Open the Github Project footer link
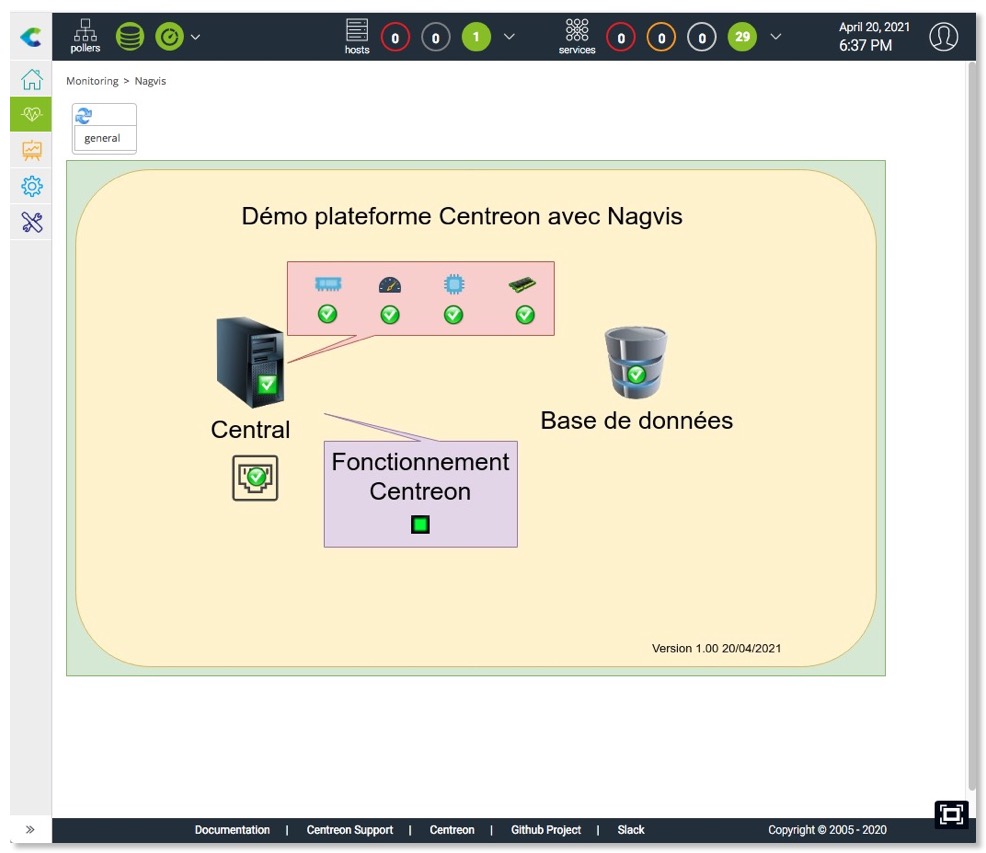The width and height of the screenshot is (986, 853). point(546,830)
